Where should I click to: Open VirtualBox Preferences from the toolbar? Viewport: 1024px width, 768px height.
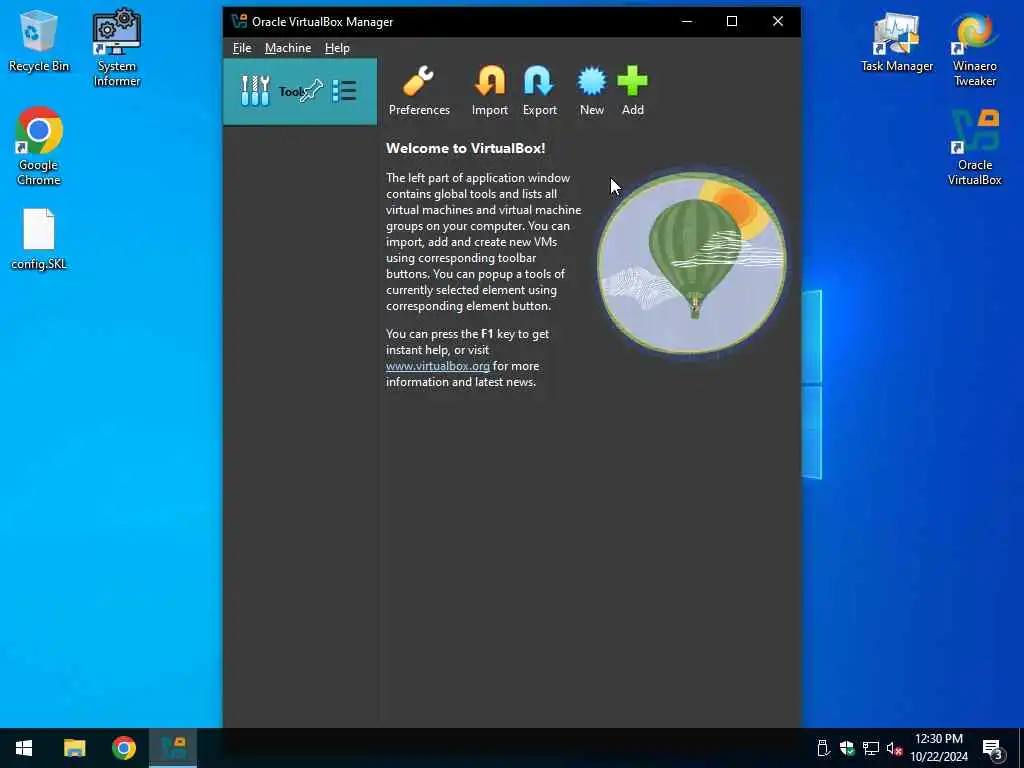click(419, 91)
